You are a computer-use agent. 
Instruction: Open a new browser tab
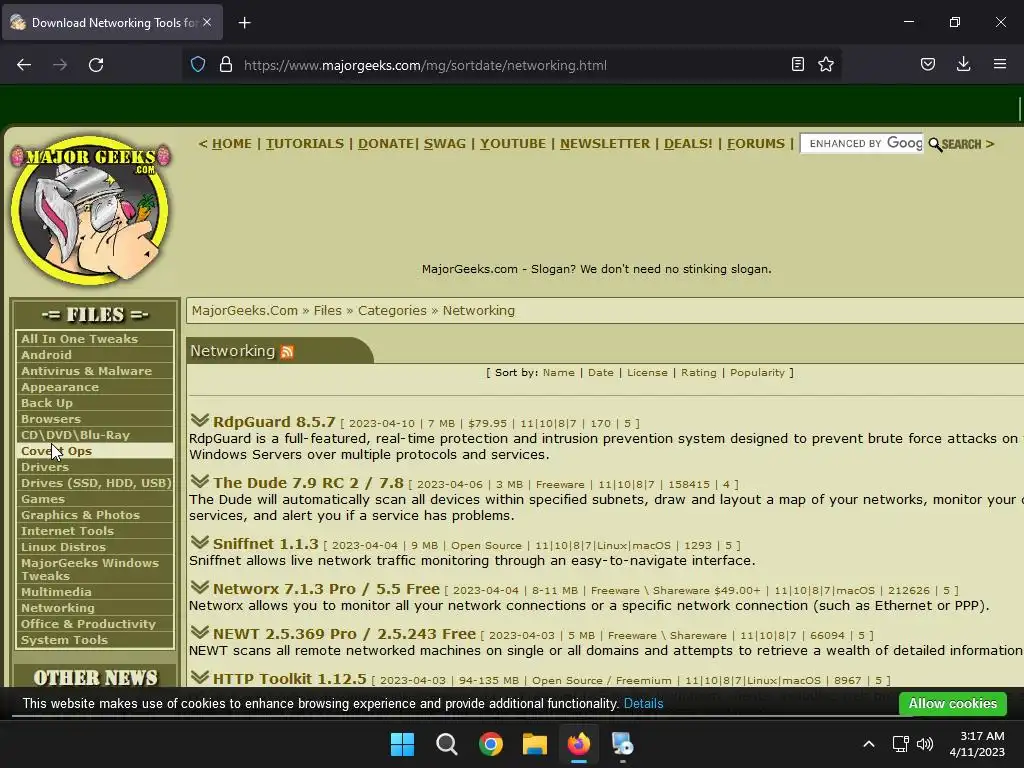[x=244, y=23]
